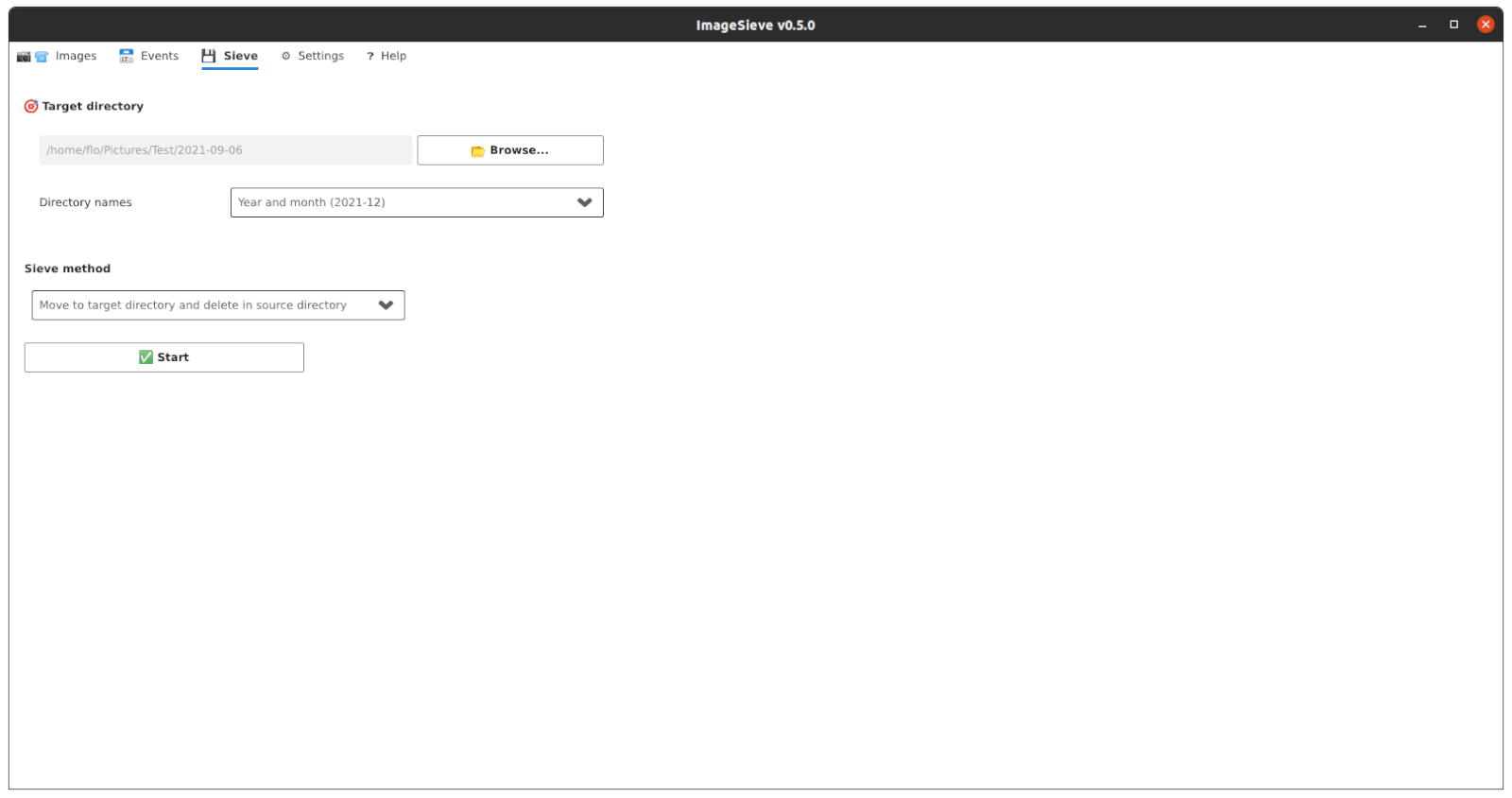Image resolution: width=1512 pixels, height=798 pixels.
Task: Click the floppy disk Sieve icon
Action: (209, 56)
